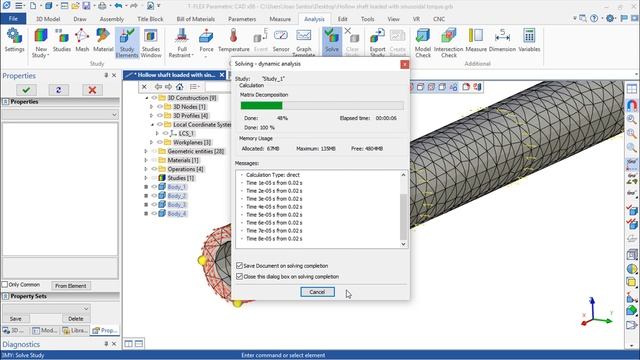640x360 pixels.
Task: Open the Material tool
Action: point(103,40)
